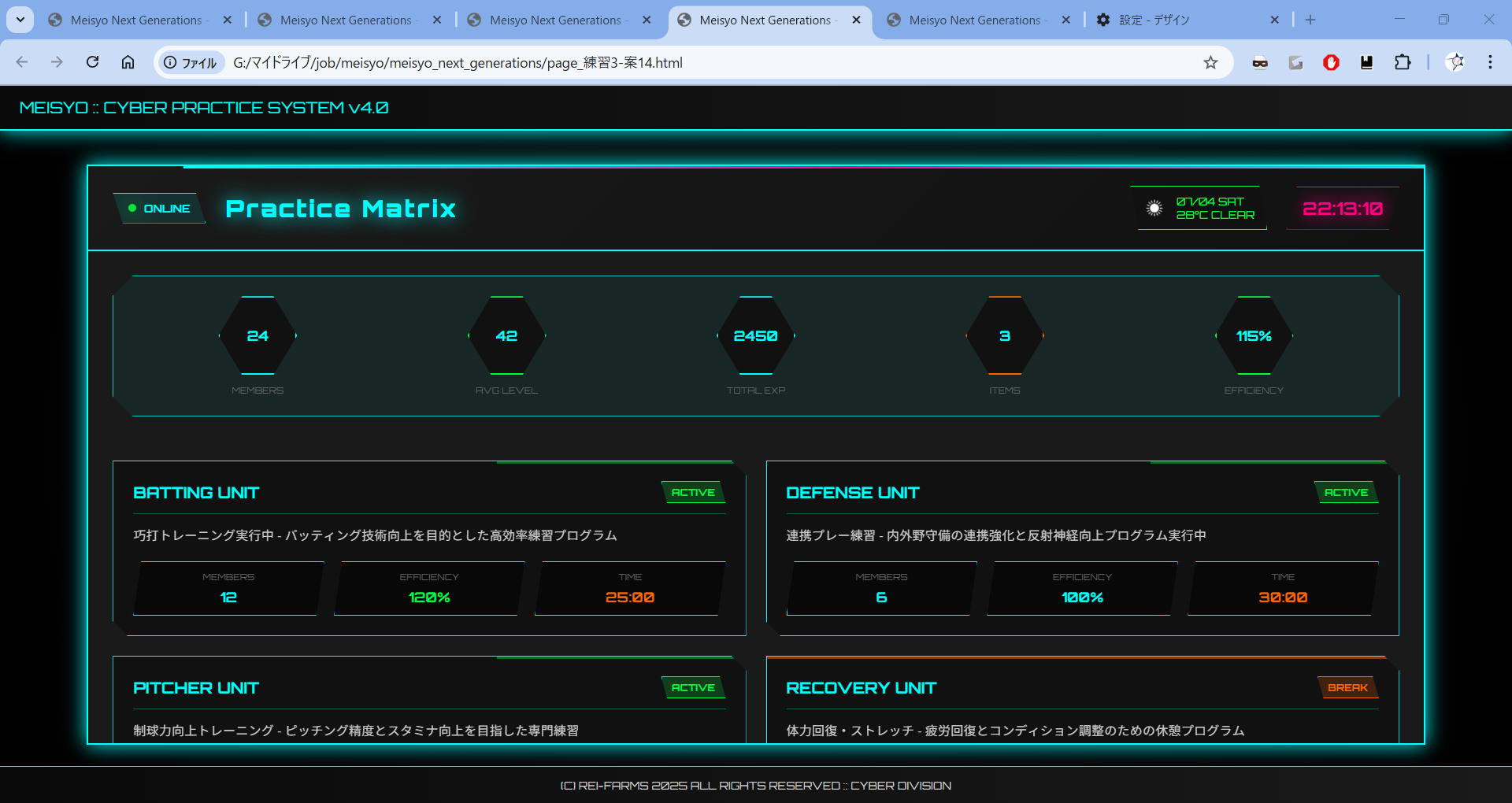
Task: Open the file site information chip
Action: [191, 62]
